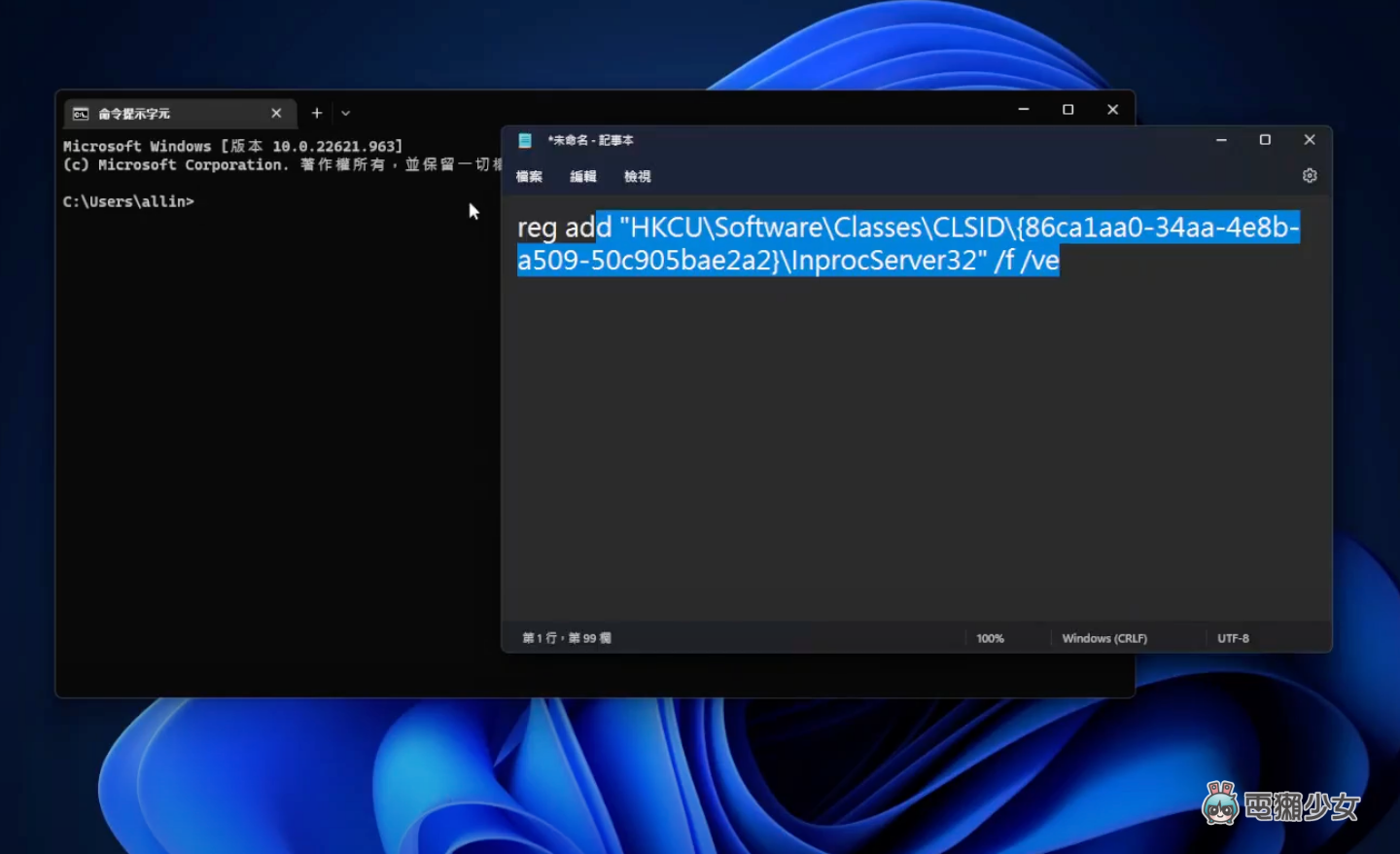This screenshot has width=1400, height=854.
Task: Click the Notepad title 未命名 - 記事本
Action: 590,140
